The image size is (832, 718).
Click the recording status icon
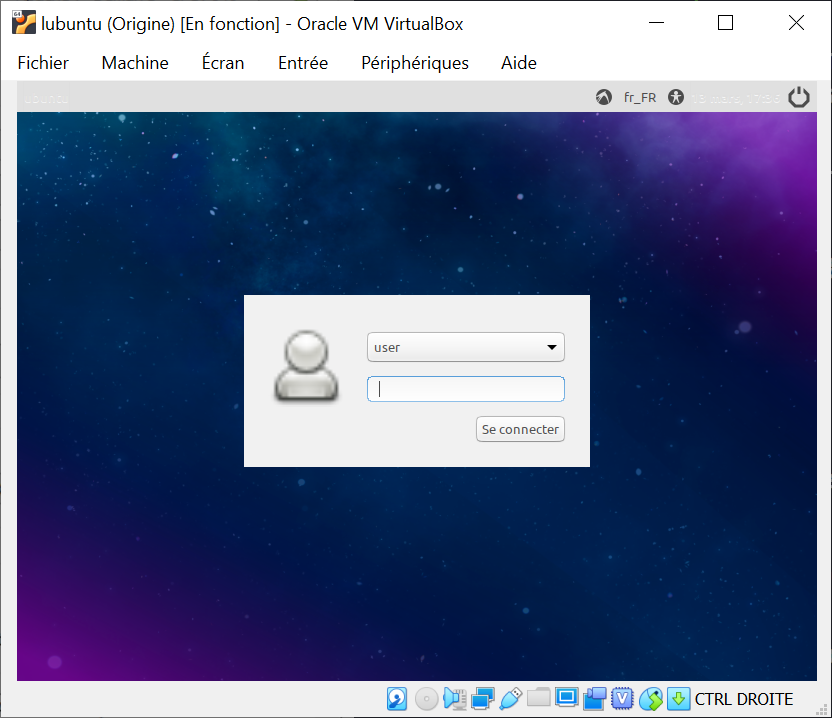pyautogui.click(x=595, y=699)
